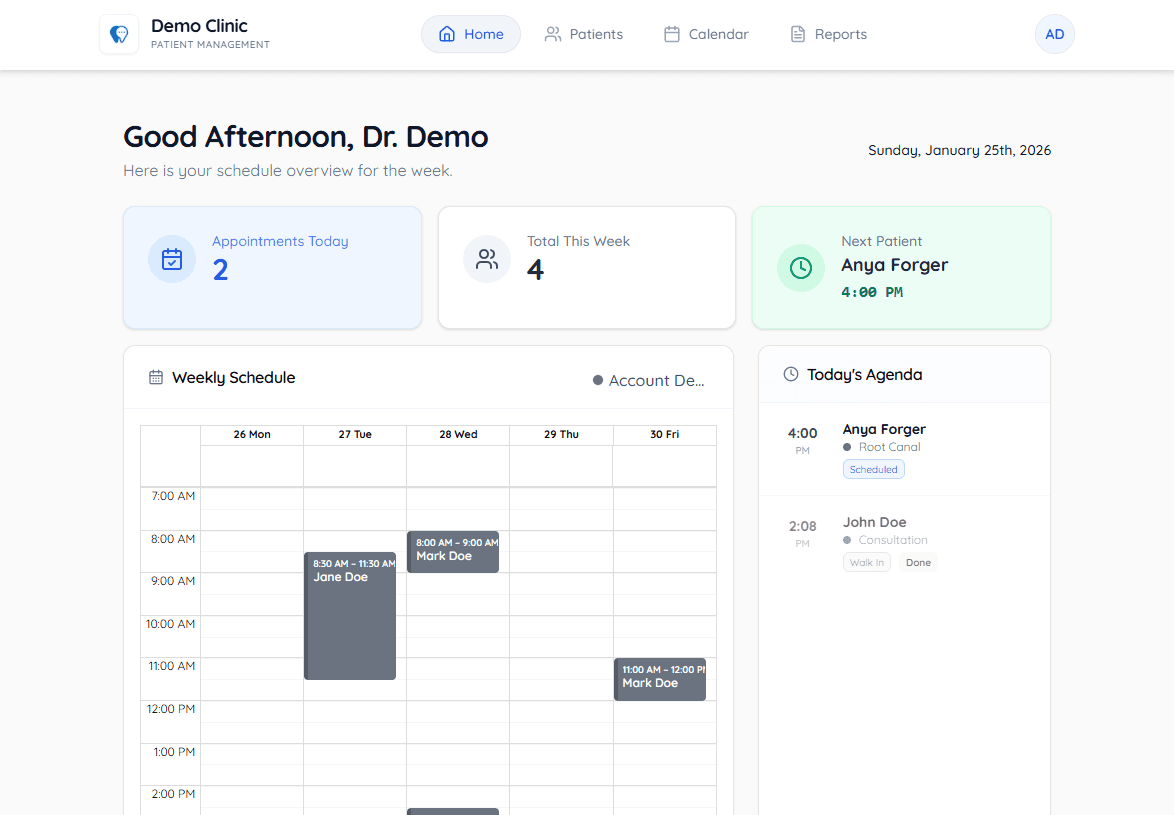This screenshot has width=1174, height=815.
Task: Go to the Patients tab
Action: [x=584, y=34]
